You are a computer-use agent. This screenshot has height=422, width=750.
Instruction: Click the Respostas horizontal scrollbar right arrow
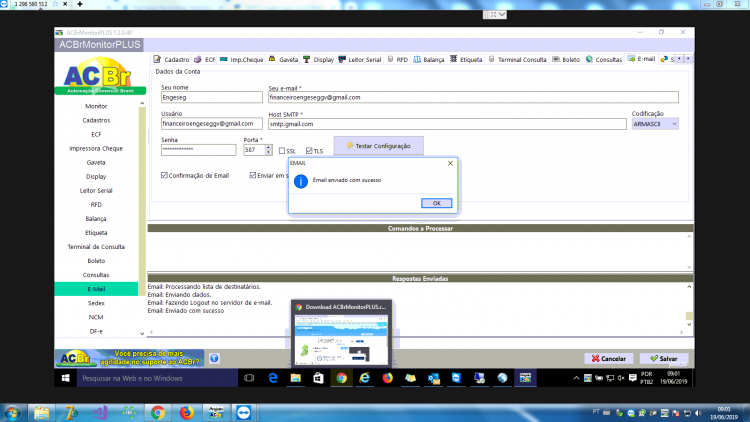pos(681,332)
